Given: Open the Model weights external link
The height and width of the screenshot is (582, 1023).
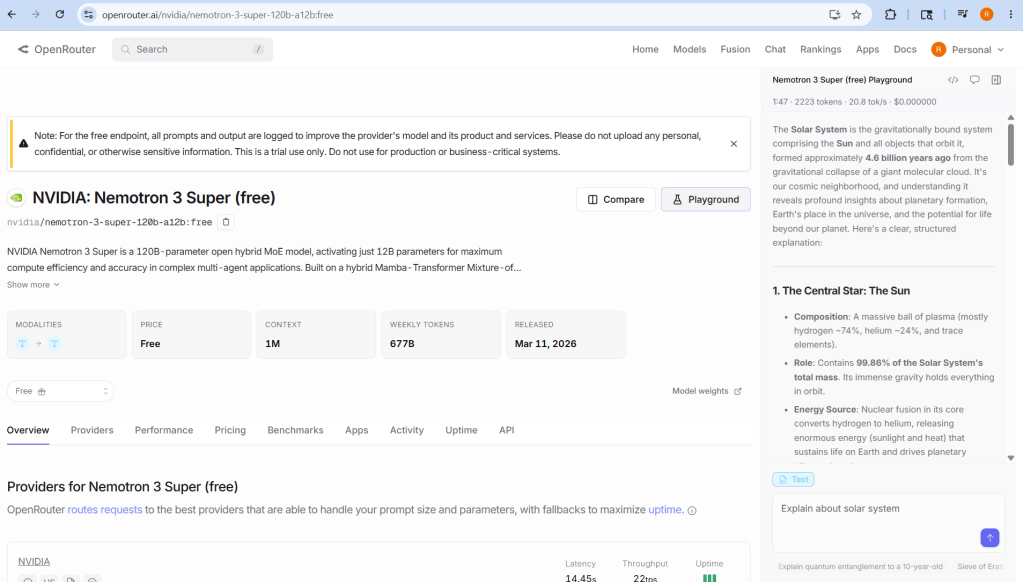Looking at the screenshot, I should pos(707,391).
